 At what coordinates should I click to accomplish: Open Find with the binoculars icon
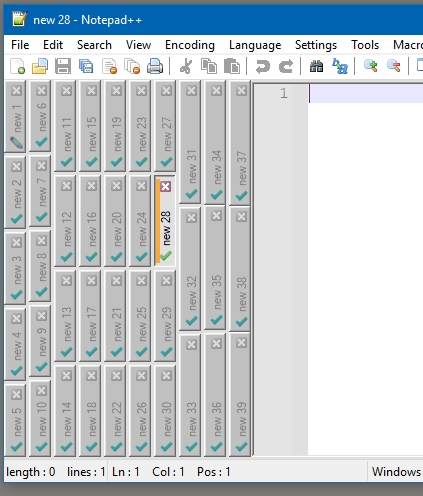(316, 66)
